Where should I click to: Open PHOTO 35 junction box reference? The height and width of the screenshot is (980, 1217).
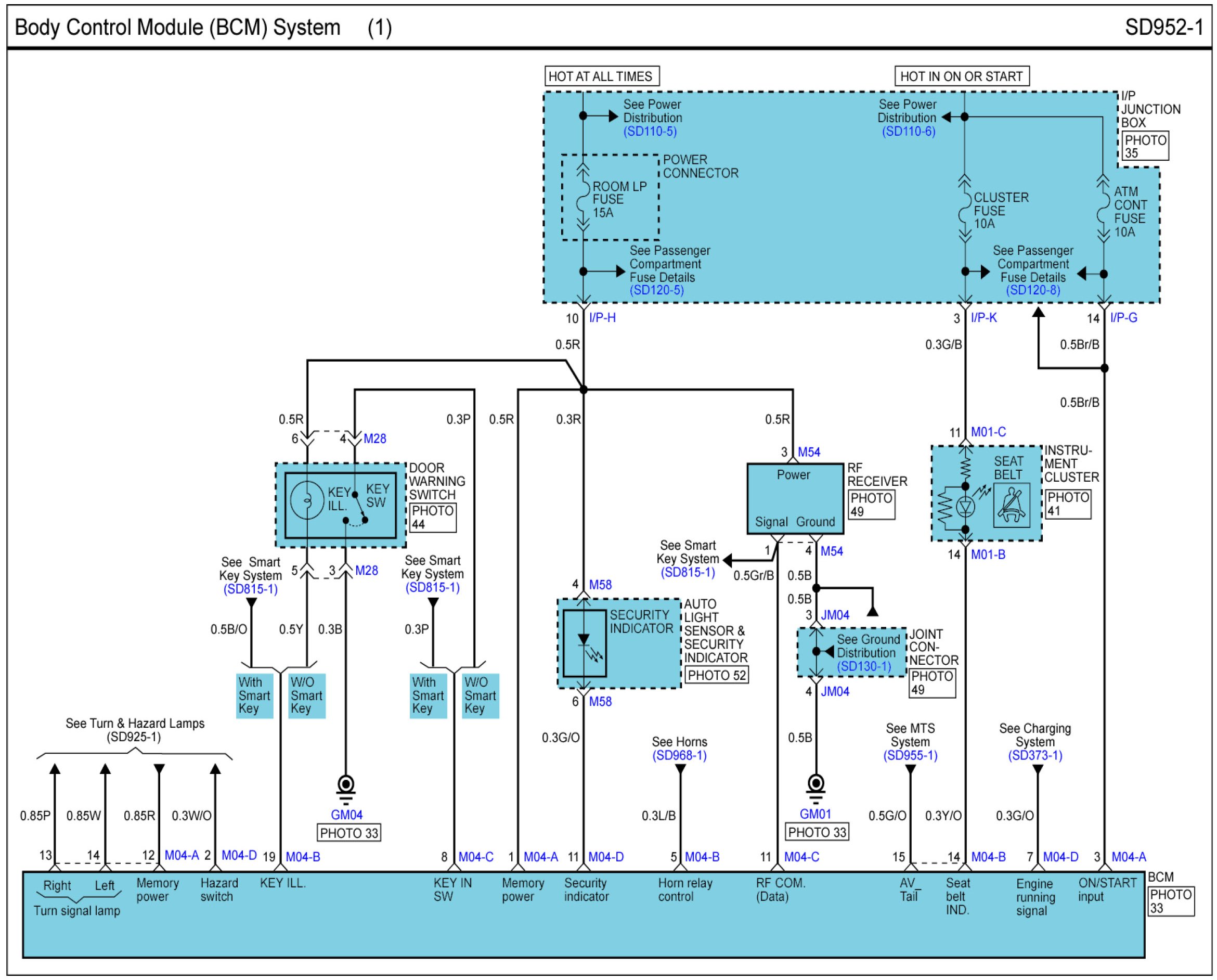(x=1145, y=146)
